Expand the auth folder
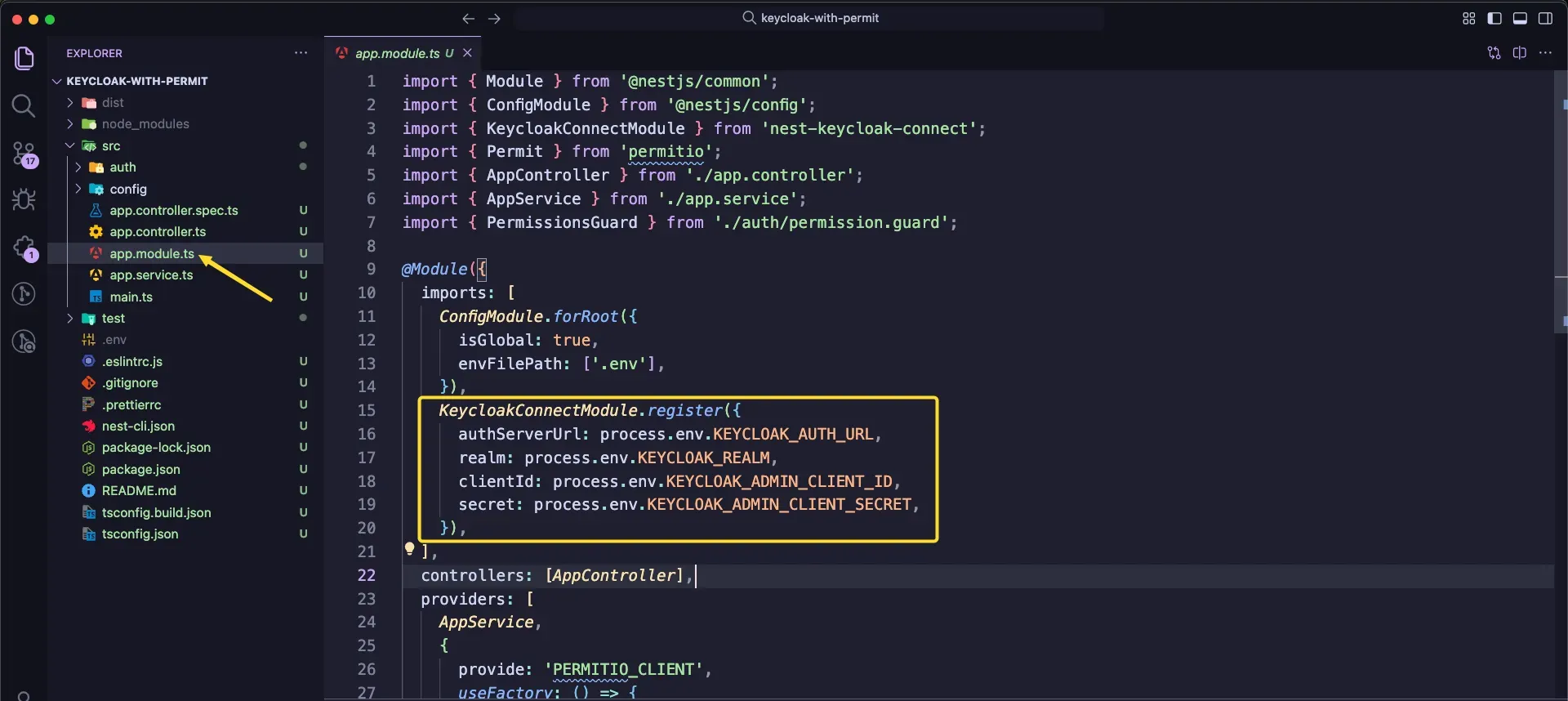Image resolution: width=1568 pixels, height=701 pixels. coord(122,167)
